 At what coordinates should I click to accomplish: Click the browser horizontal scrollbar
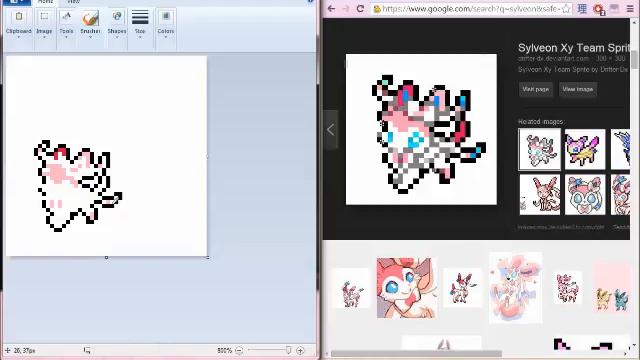[x=416, y=353]
